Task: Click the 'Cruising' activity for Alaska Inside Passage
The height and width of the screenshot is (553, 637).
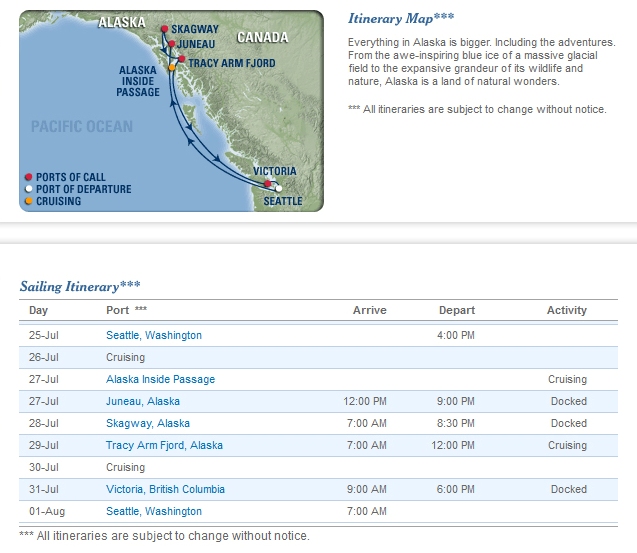Action: [x=568, y=379]
